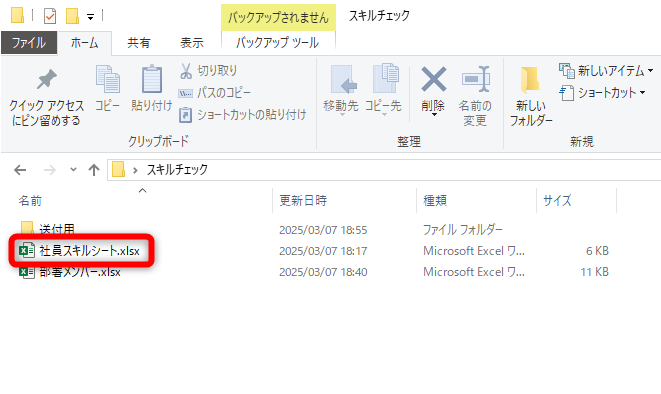The width and height of the screenshot is (661, 394).
Task: Click the title bar properties checkmark icon
Action: 50,16
